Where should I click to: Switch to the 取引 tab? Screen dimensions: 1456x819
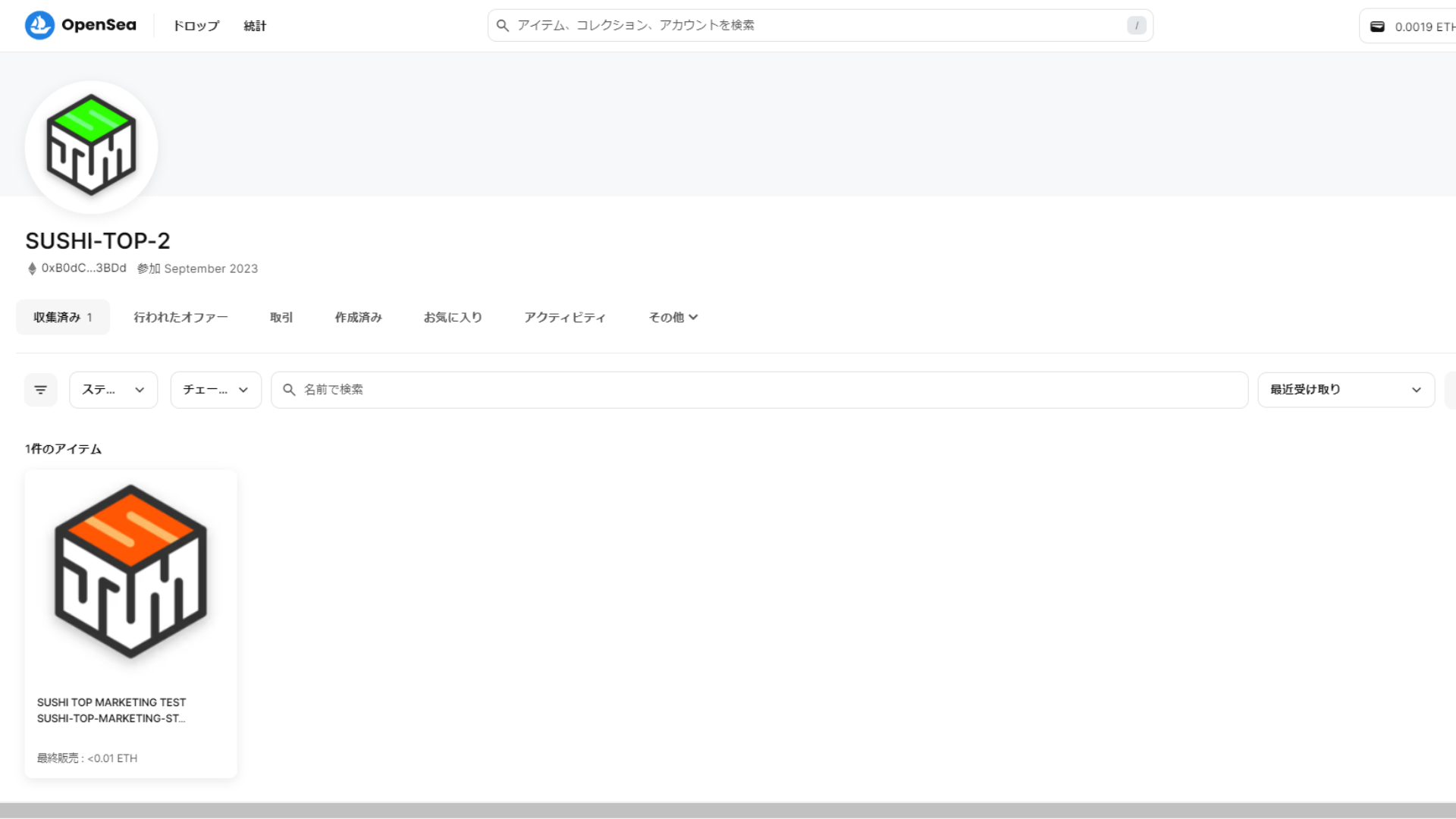281,317
